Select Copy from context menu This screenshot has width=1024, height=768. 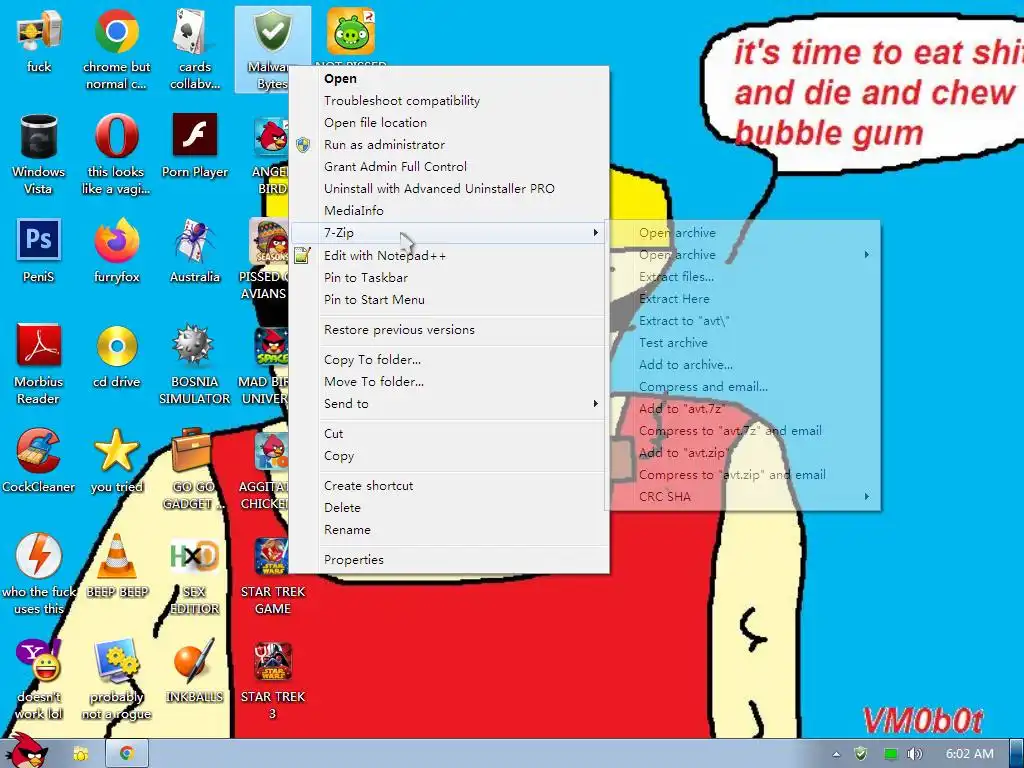[449, 456]
